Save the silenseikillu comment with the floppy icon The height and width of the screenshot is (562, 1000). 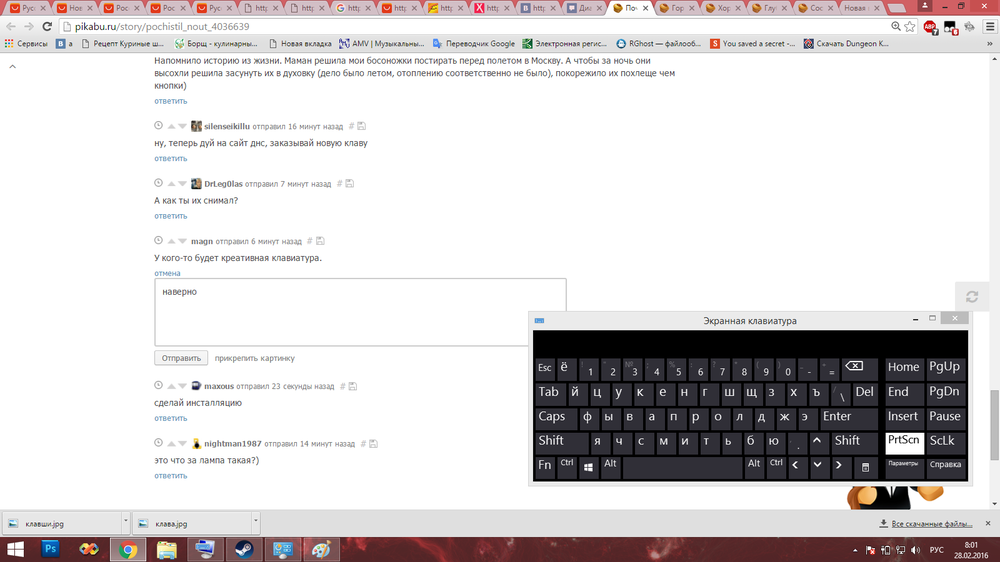(x=362, y=126)
